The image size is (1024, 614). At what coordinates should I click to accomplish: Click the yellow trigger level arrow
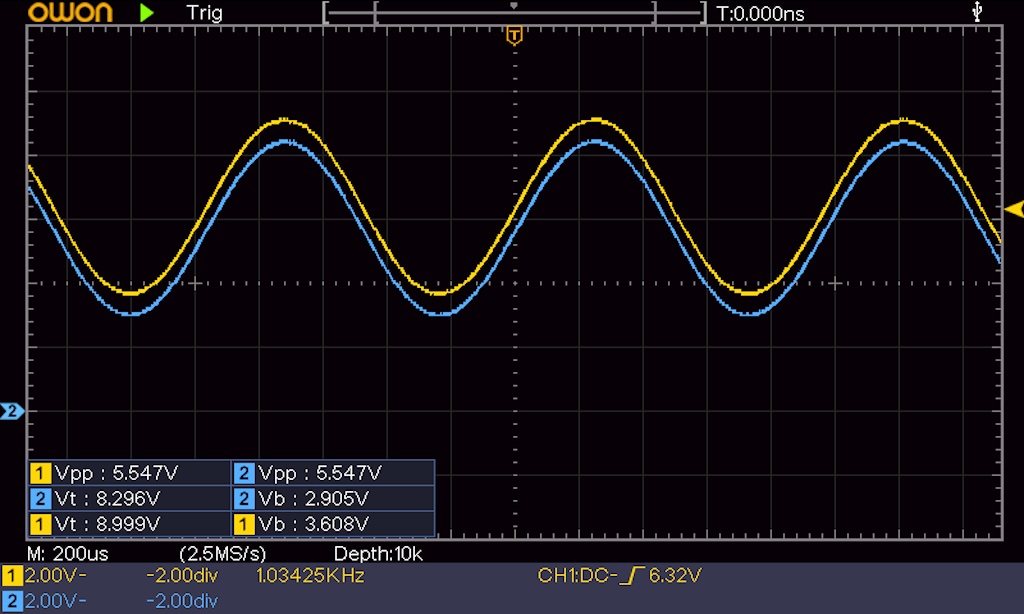pyautogui.click(x=1014, y=209)
